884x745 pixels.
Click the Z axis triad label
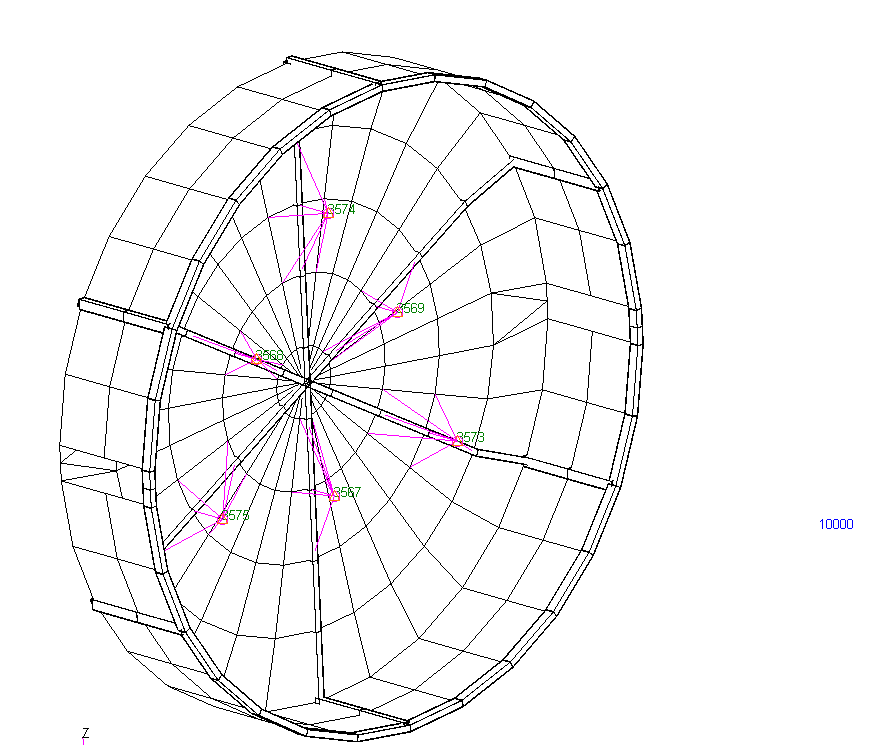click(x=86, y=733)
